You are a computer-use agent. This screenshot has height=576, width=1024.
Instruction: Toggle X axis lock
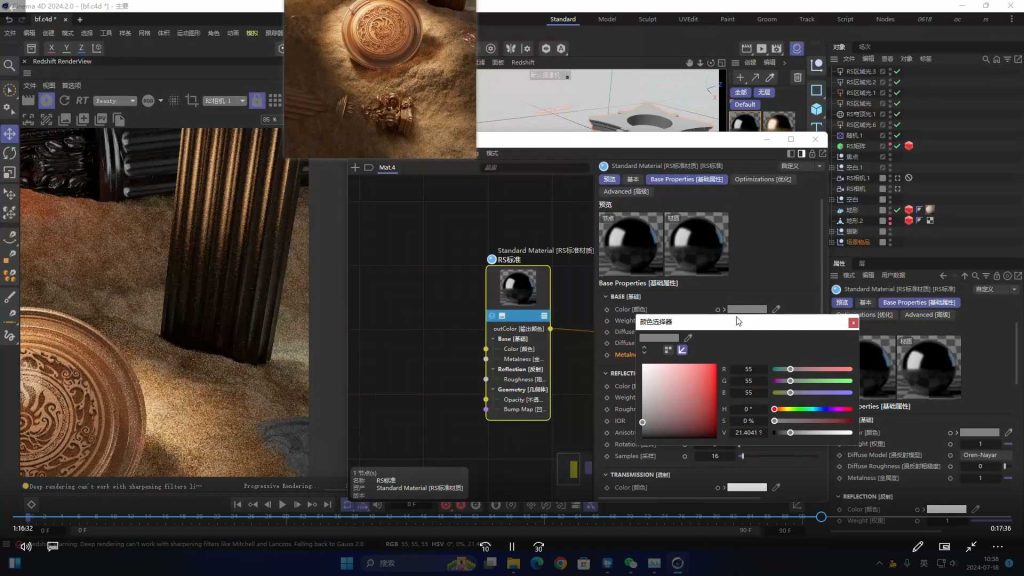[x=53, y=48]
